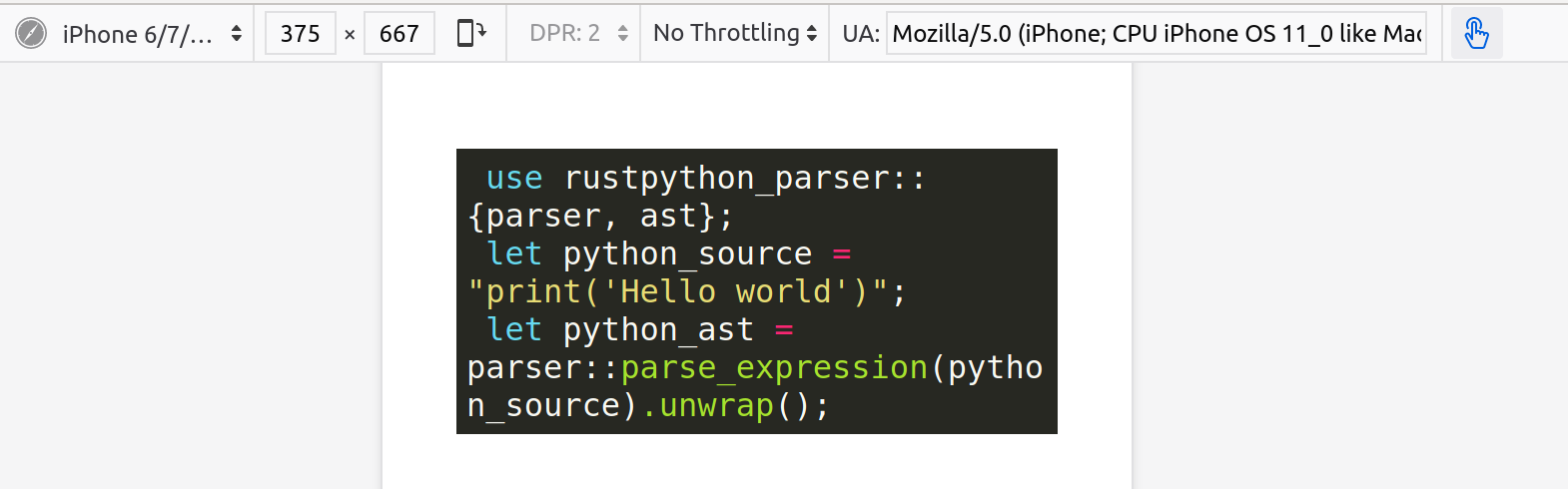Open the No Throttling dropdown
This screenshot has height=489, width=1568.
pyautogui.click(x=735, y=33)
